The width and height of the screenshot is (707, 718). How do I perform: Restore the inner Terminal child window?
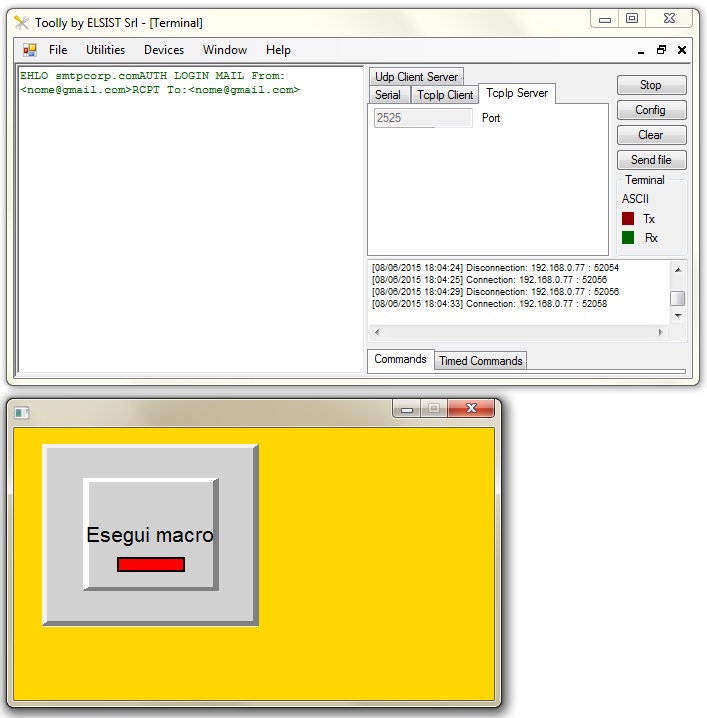click(661, 50)
